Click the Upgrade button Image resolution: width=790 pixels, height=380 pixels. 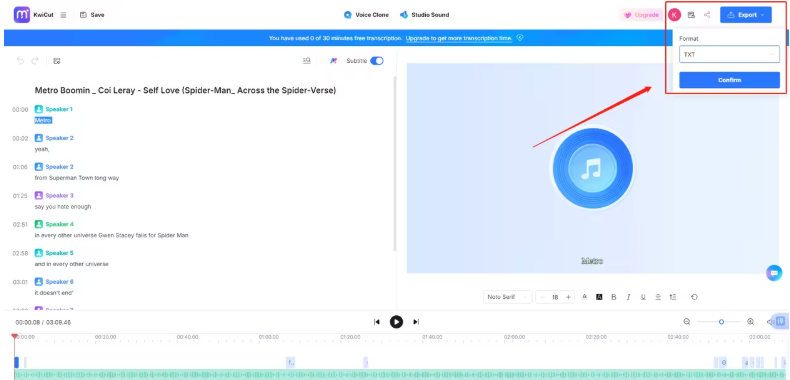coord(641,15)
